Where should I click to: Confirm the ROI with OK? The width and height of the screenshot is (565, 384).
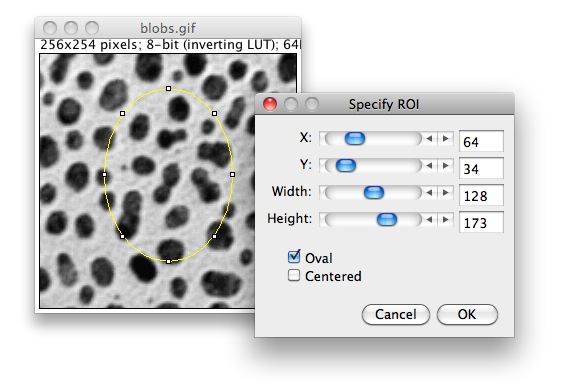(467, 314)
